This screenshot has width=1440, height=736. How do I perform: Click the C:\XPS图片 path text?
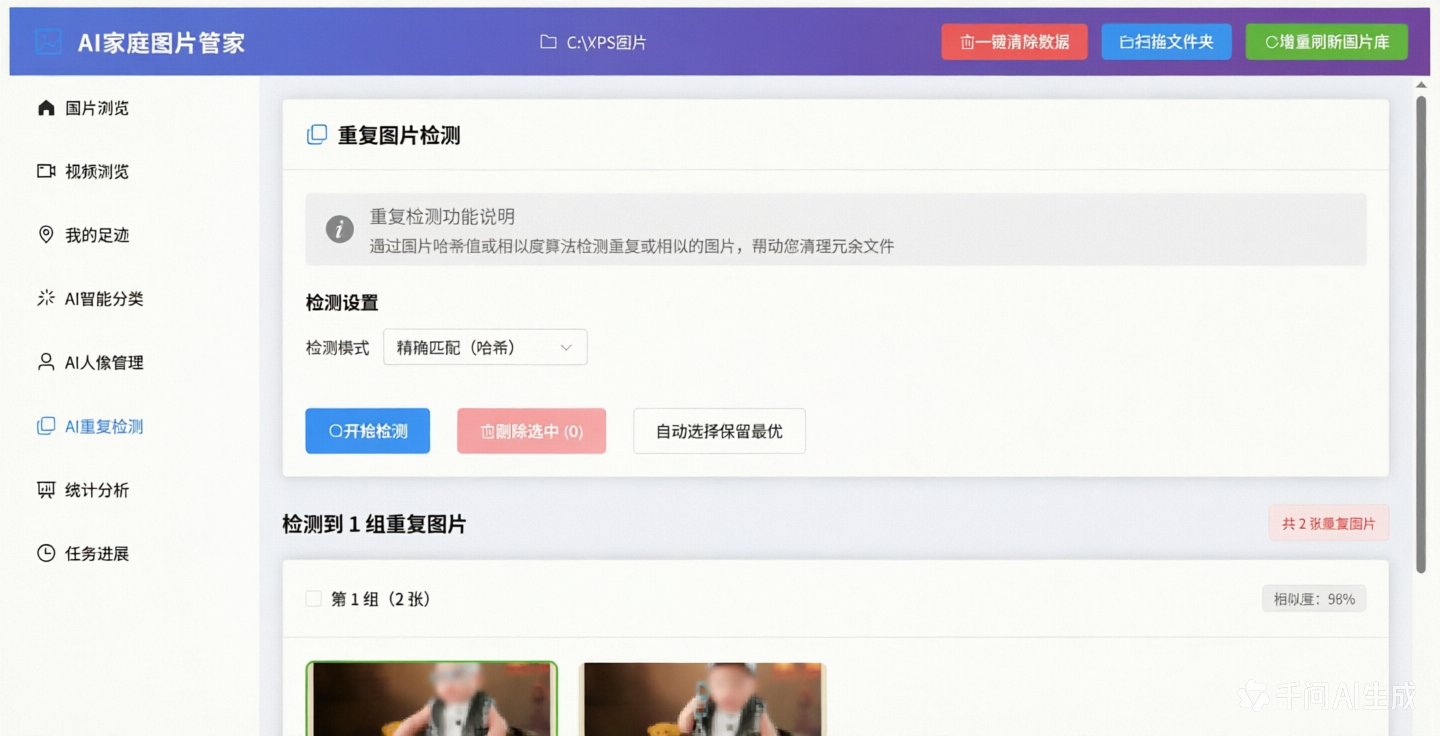(607, 42)
